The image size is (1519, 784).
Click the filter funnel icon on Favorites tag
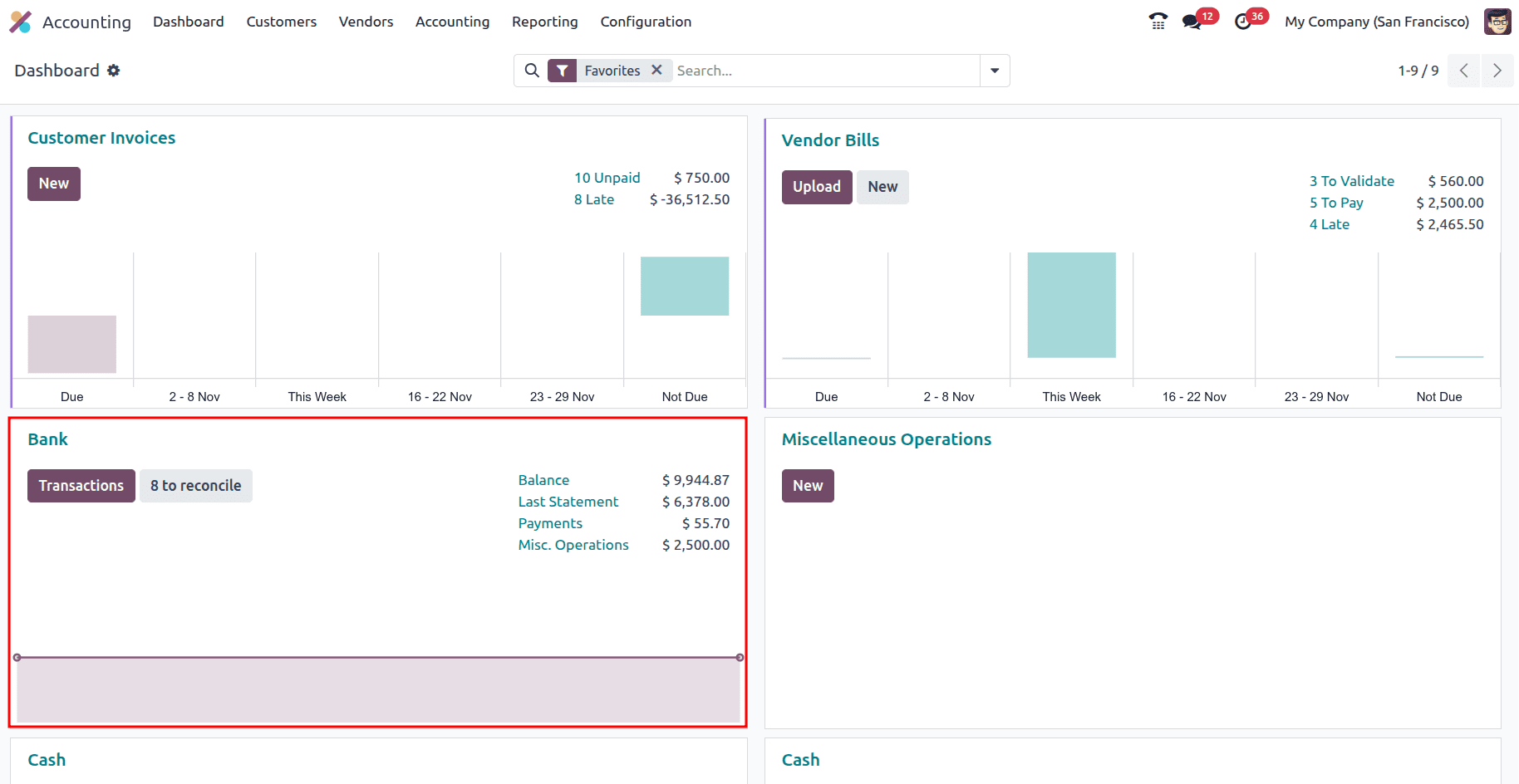[563, 71]
